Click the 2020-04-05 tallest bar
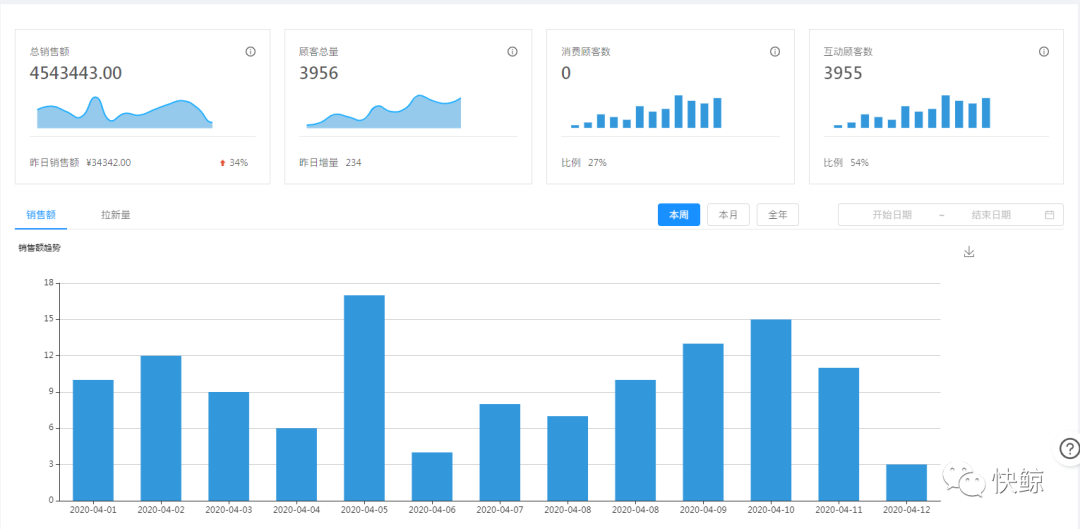1080x529 pixels. click(364, 398)
